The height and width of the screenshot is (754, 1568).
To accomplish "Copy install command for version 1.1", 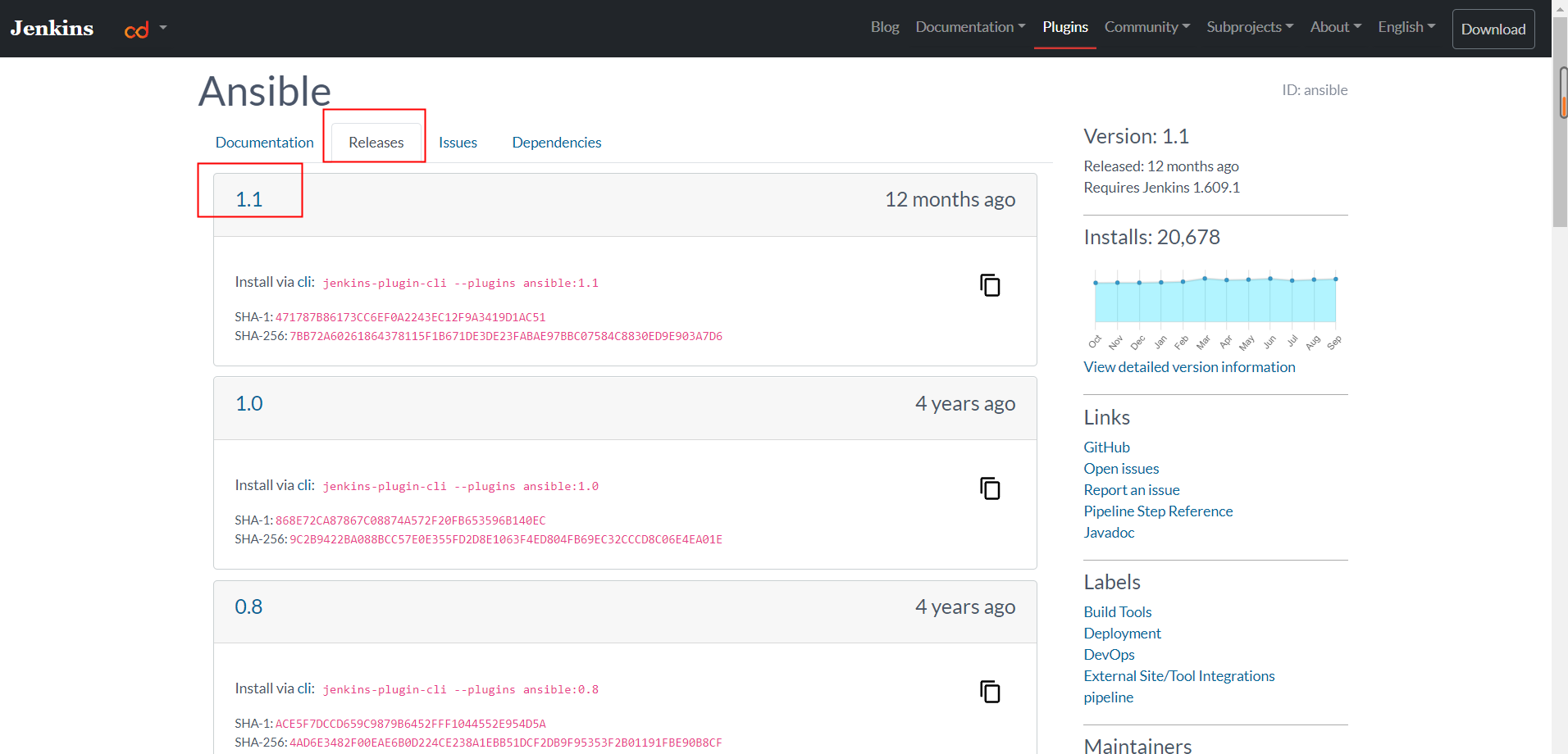I will tap(990, 284).
